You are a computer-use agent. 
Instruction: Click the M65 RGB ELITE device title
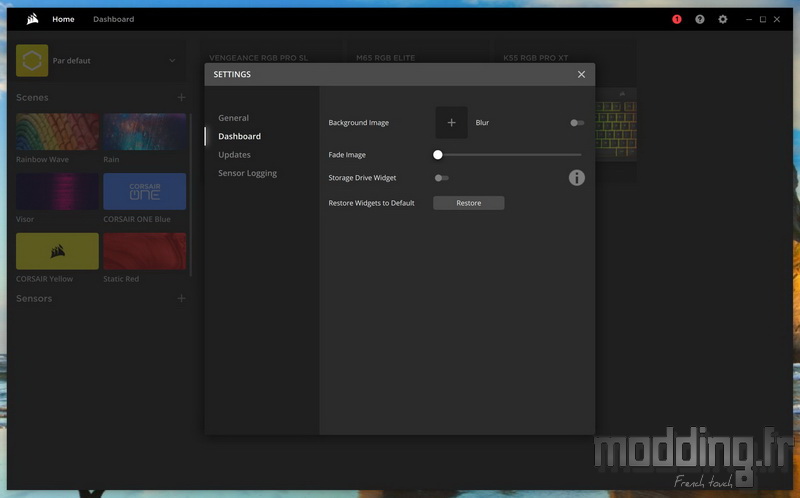[x=386, y=58]
